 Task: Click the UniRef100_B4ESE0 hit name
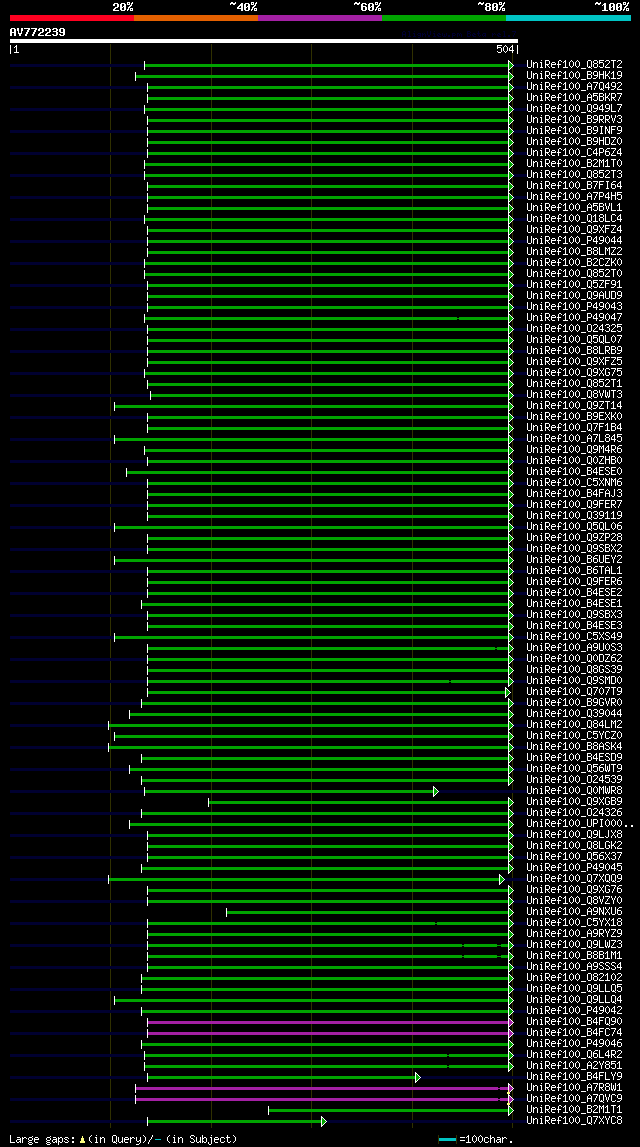pos(574,472)
